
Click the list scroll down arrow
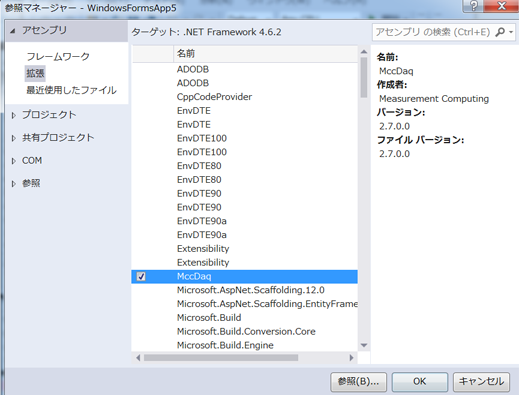[x=364, y=345]
